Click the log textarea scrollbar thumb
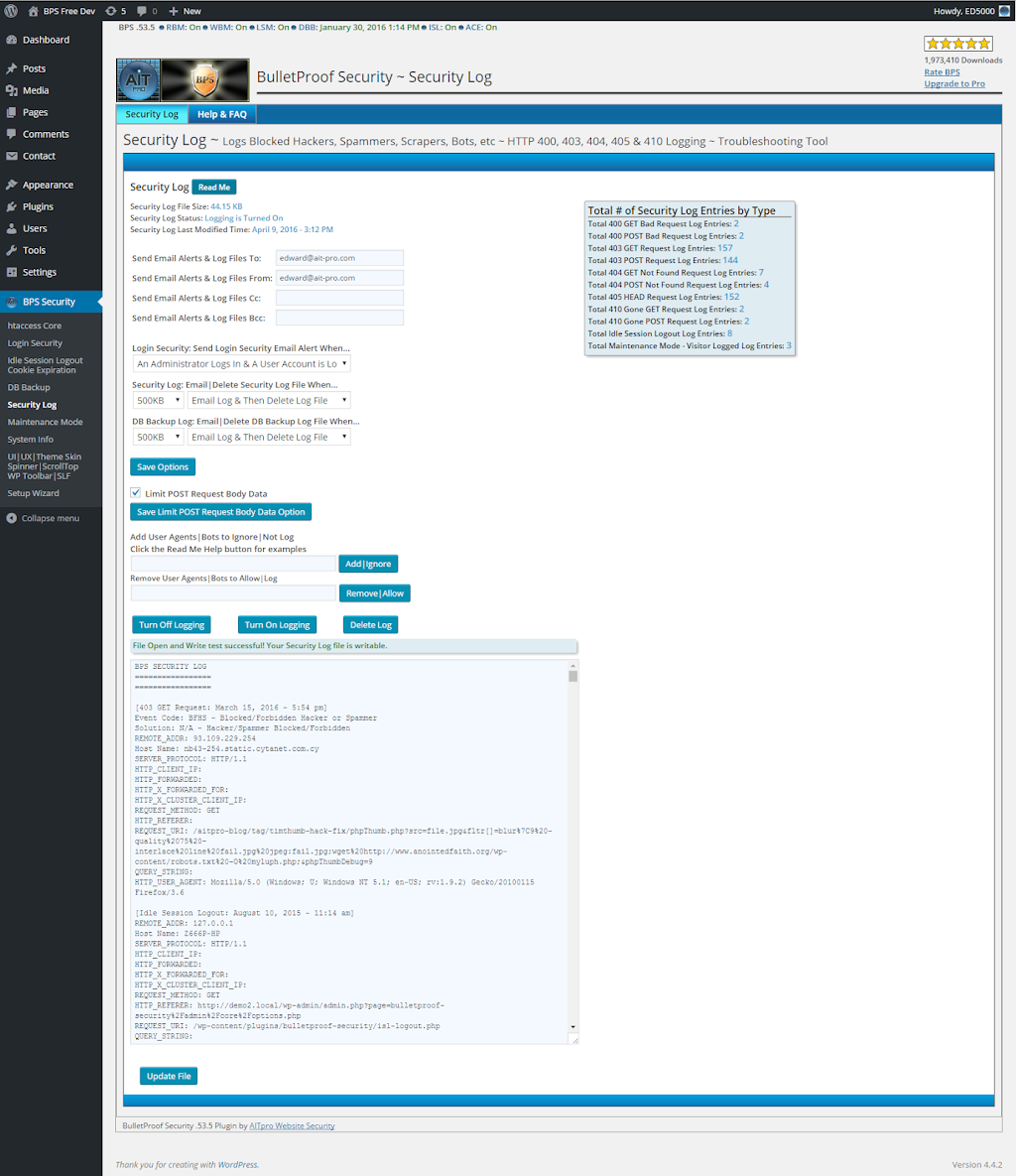The height and width of the screenshot is (1176, 1016). [x=572, y=676]
